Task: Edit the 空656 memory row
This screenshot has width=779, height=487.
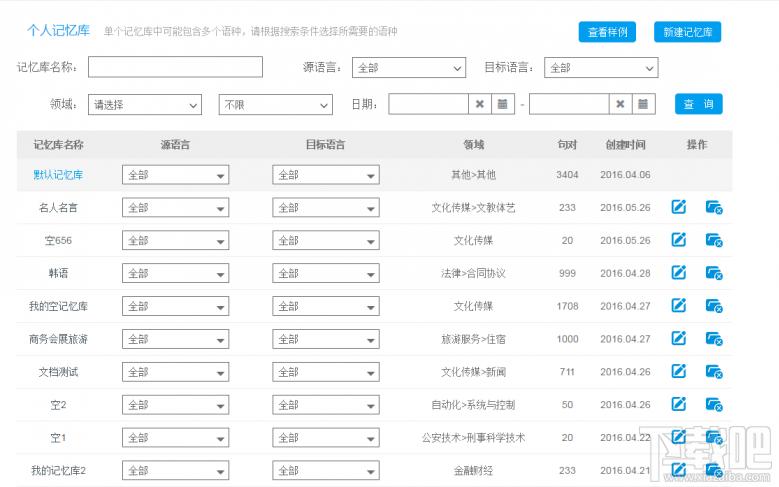Action: (x=679, y=240)
